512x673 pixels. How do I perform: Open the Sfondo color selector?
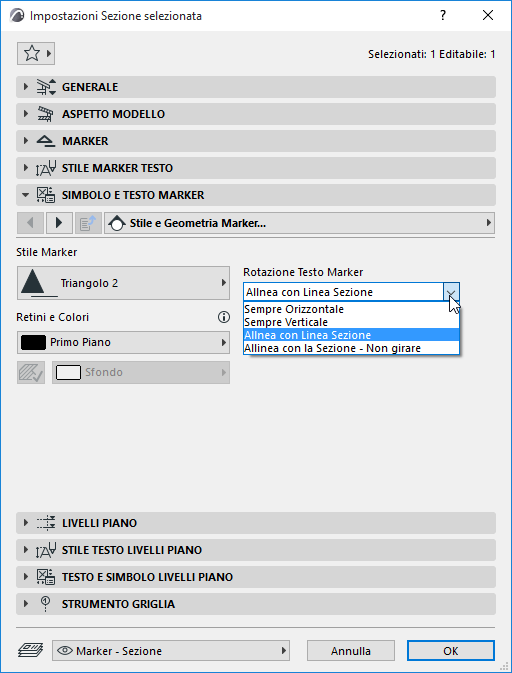tap(141, 373)
